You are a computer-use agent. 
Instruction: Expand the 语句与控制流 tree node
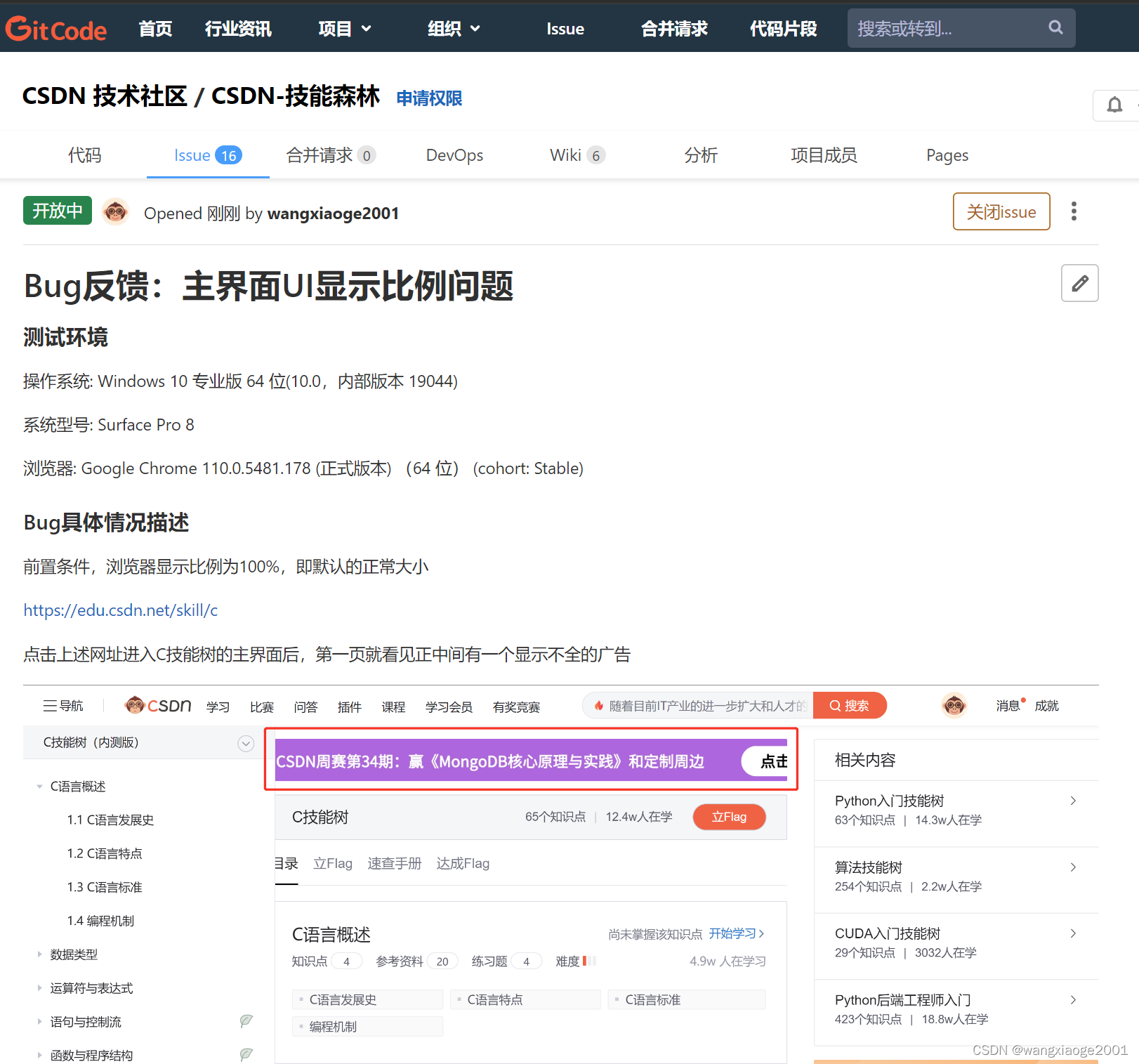[40, 1021]
